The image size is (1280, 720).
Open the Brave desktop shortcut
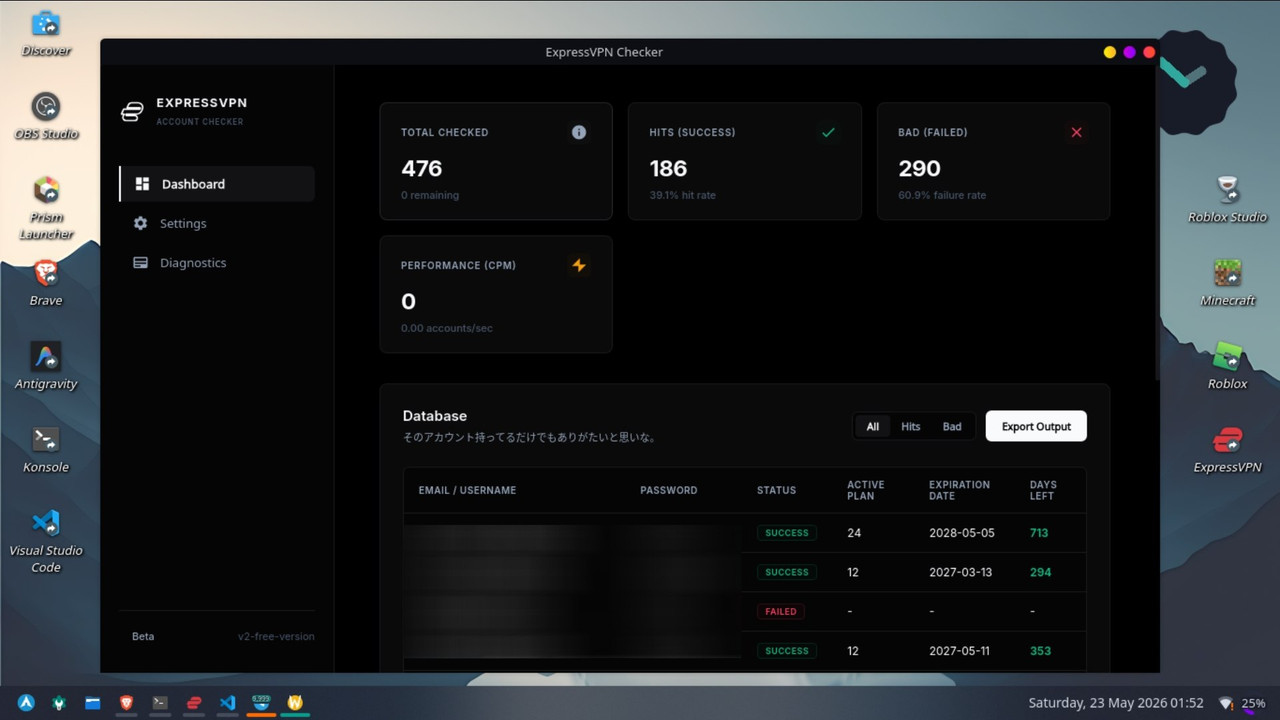click(x=46, y=283)
